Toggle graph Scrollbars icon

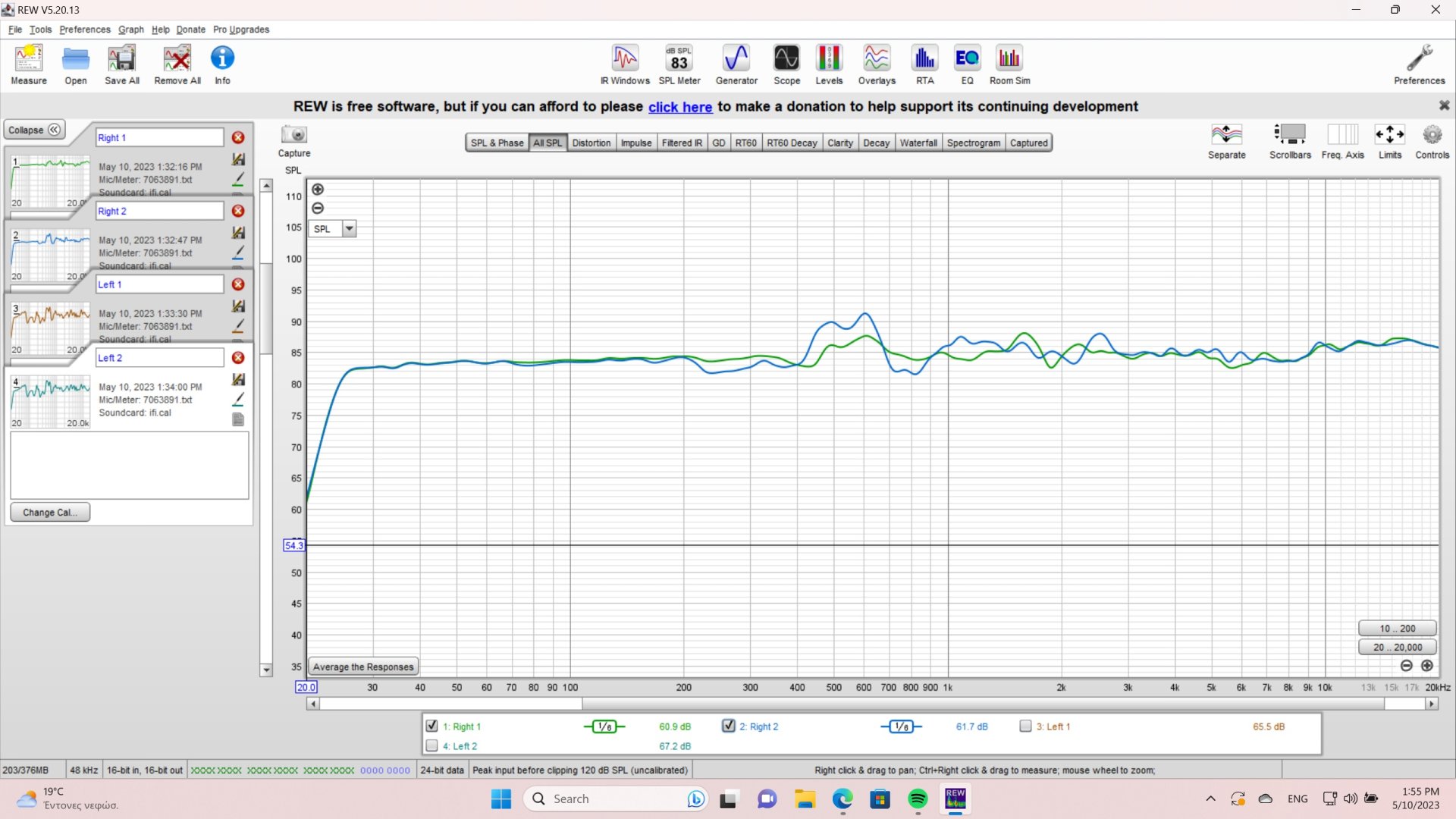pos(1290,141)
